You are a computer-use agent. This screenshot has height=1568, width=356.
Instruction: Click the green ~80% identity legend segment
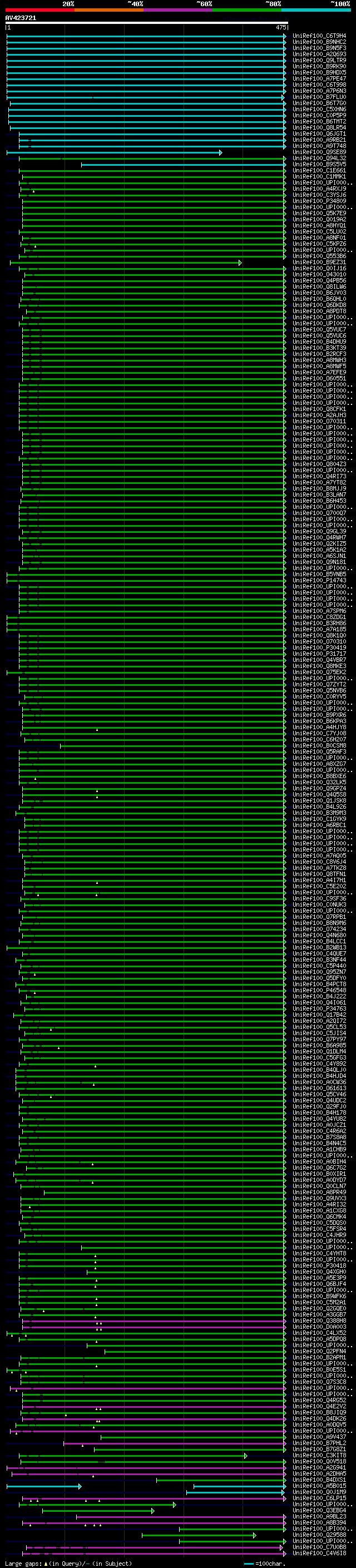247,10
